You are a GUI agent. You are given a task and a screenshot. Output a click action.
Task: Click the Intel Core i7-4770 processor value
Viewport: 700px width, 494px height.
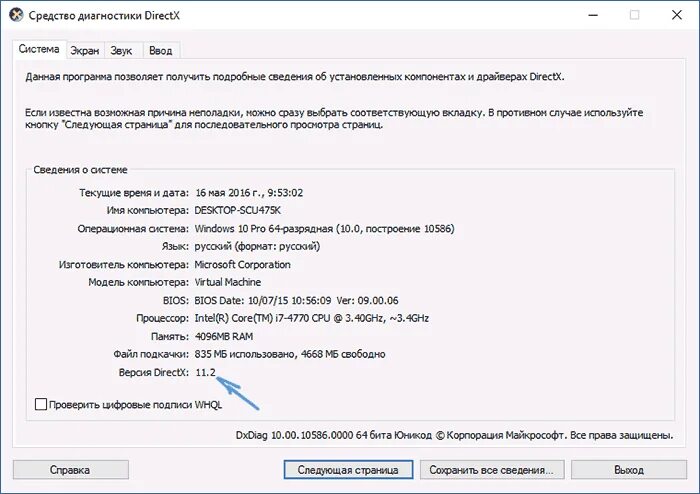pyautogui.click(x=312, y=318)
